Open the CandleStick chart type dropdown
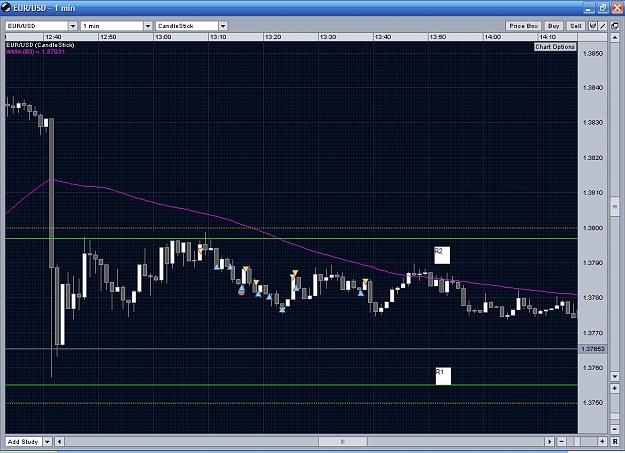Screen dimensions: 625x453 [223, 26]
